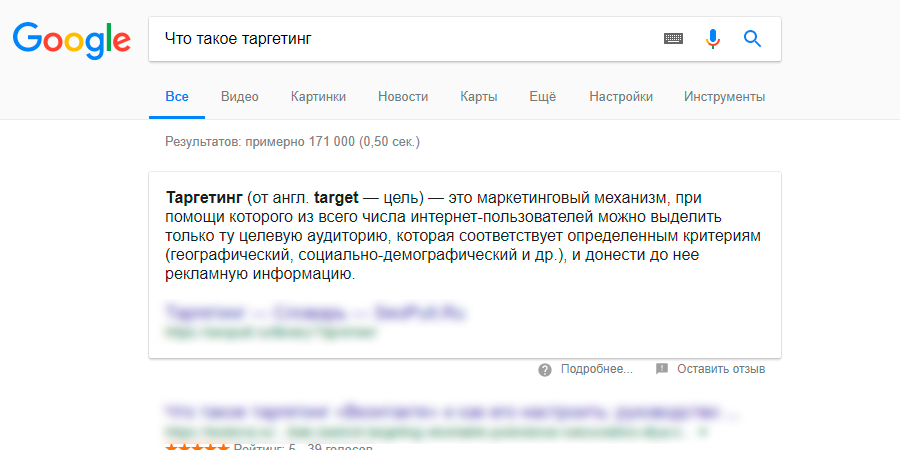The image size is (900, 450).
Task: Click the Подробнее… link
Action: (x=597, y=369)
